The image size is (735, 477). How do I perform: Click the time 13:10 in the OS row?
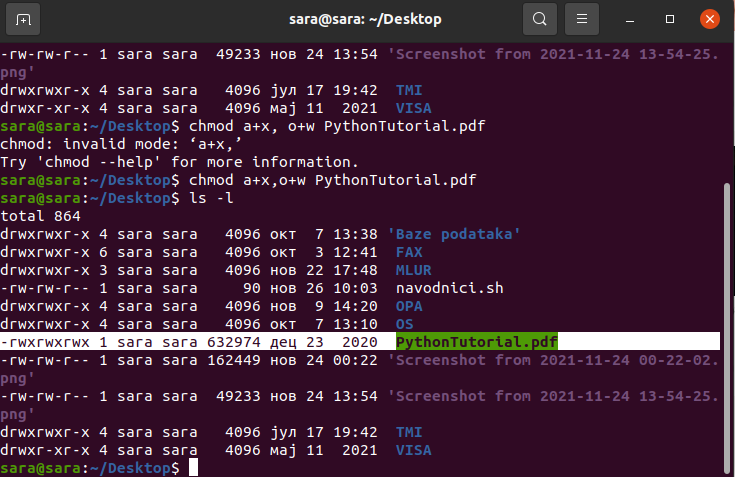tap(355, 324)
